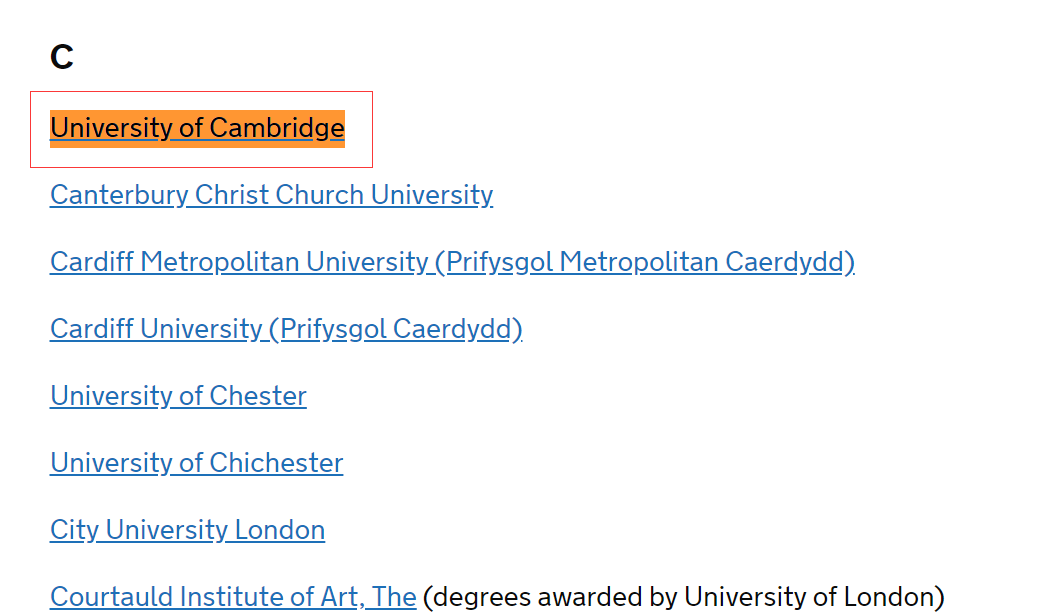Open Courtauld Institute of Art, The link

point(233,597)
